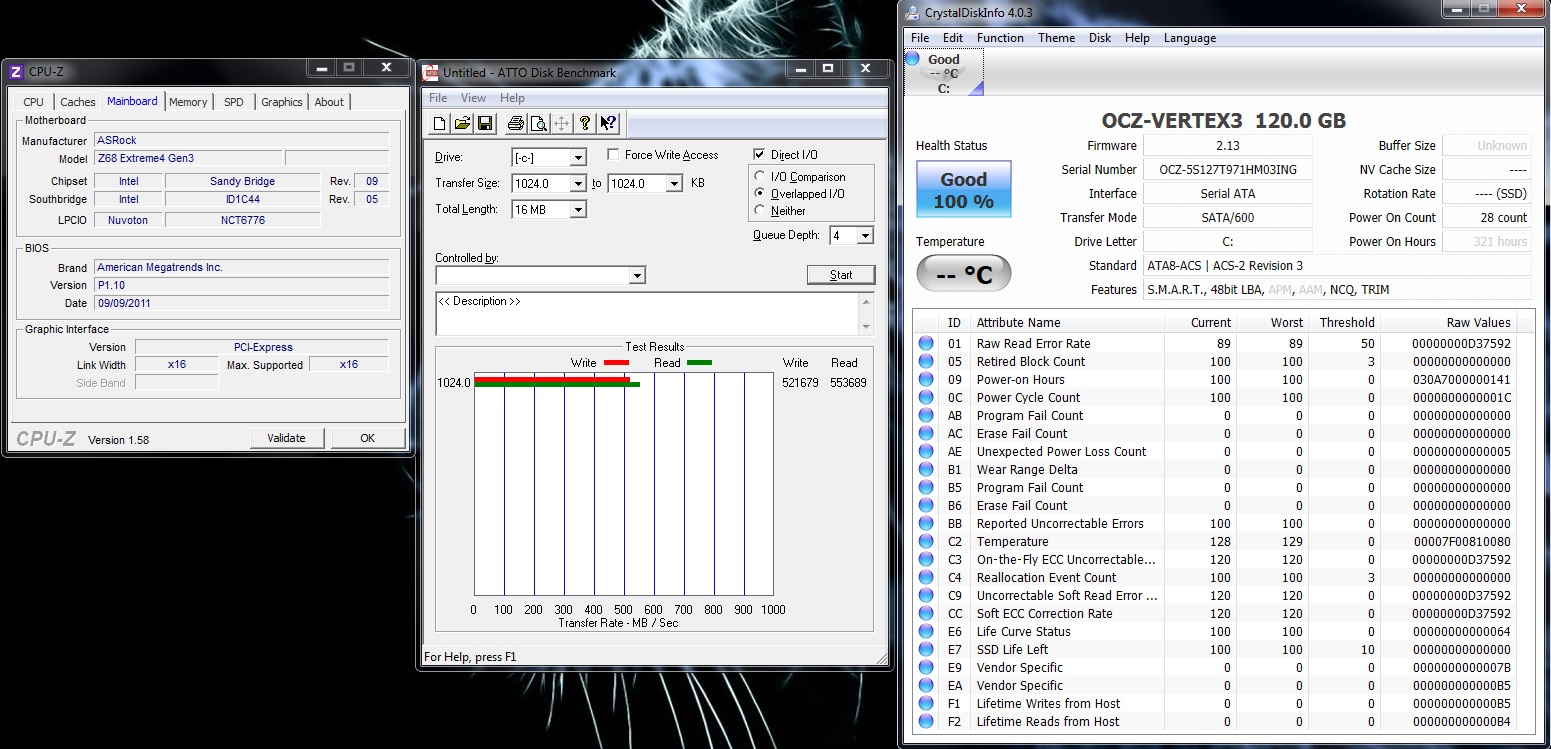
Task: Click the Save floppy icon in ATTO toolbar
Action: tap(485, 123)
